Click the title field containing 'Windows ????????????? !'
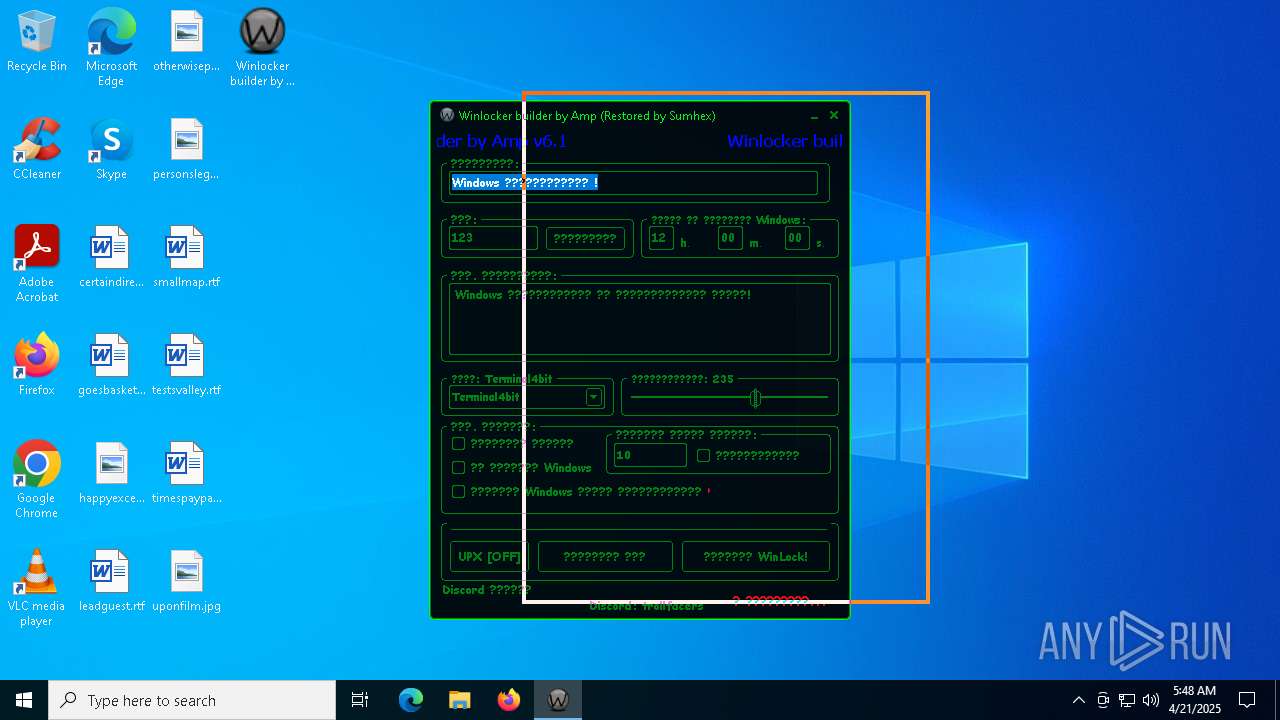Viewport: 1280px width, 720px height. (x=633, y=183)
